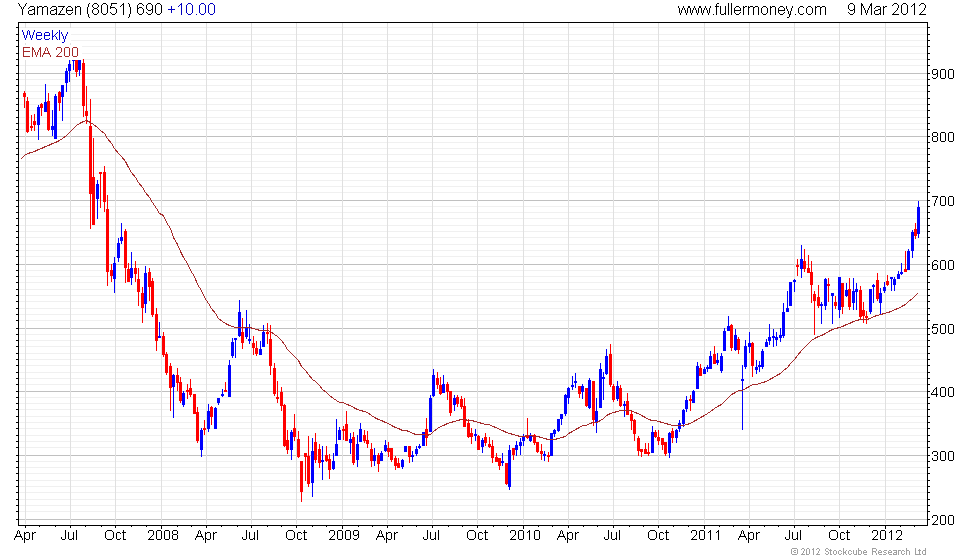Click the 600 price axis label

[942, 265]
